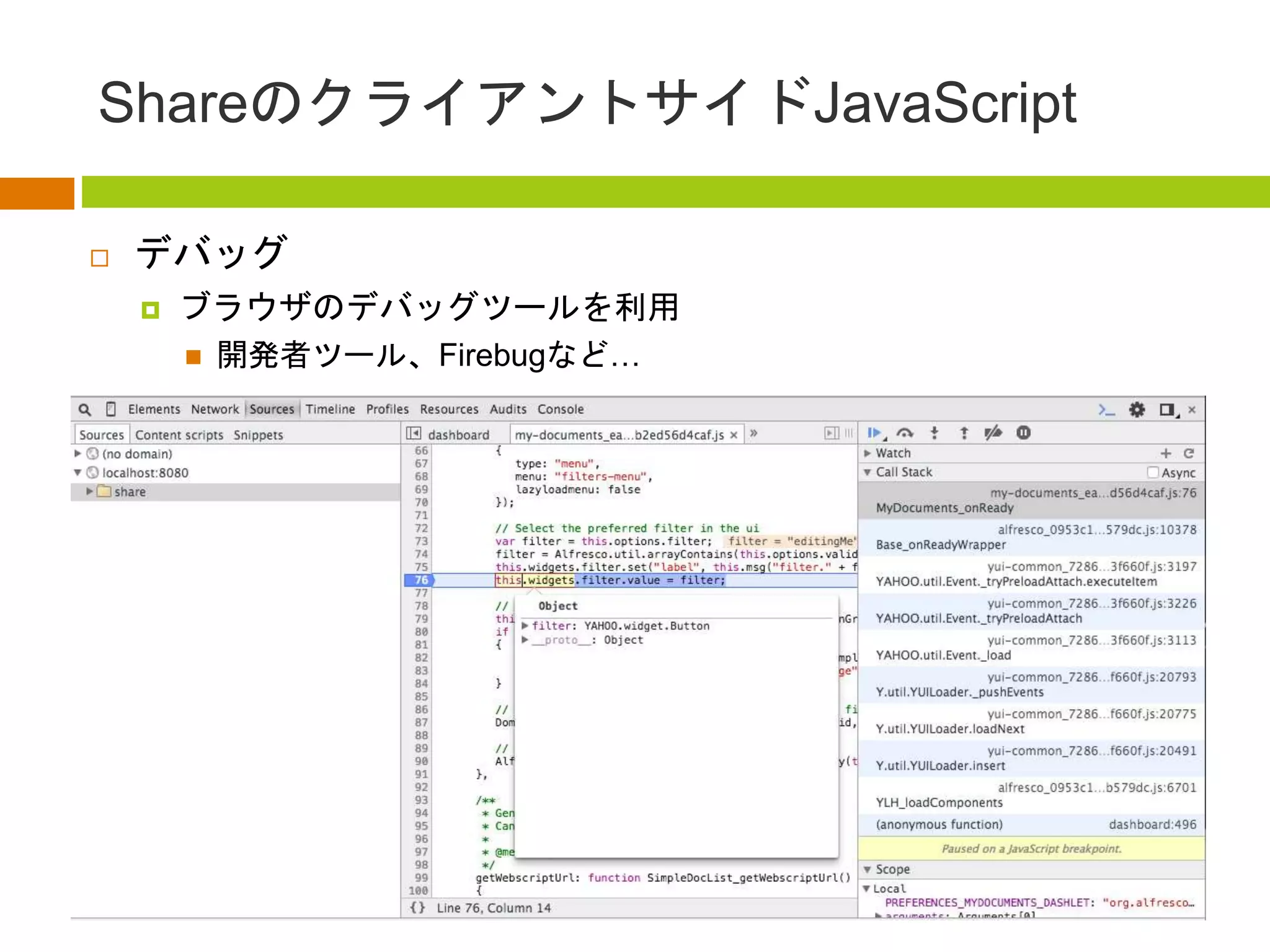Screen dimensions: 1270x952
Task: Refresh watch expressions icon
Action: [x=1189, y=454]
